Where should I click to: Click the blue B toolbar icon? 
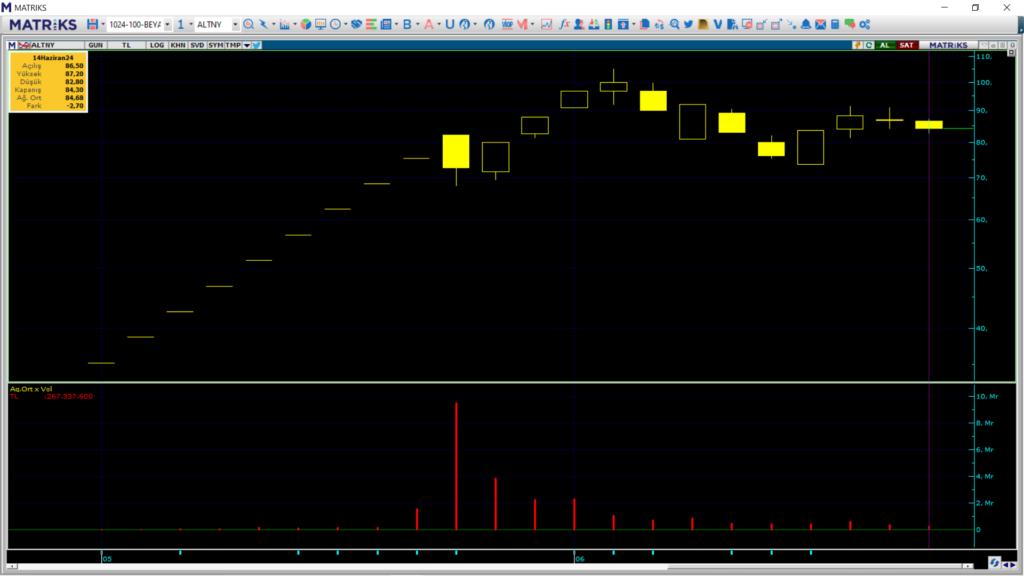407,24
